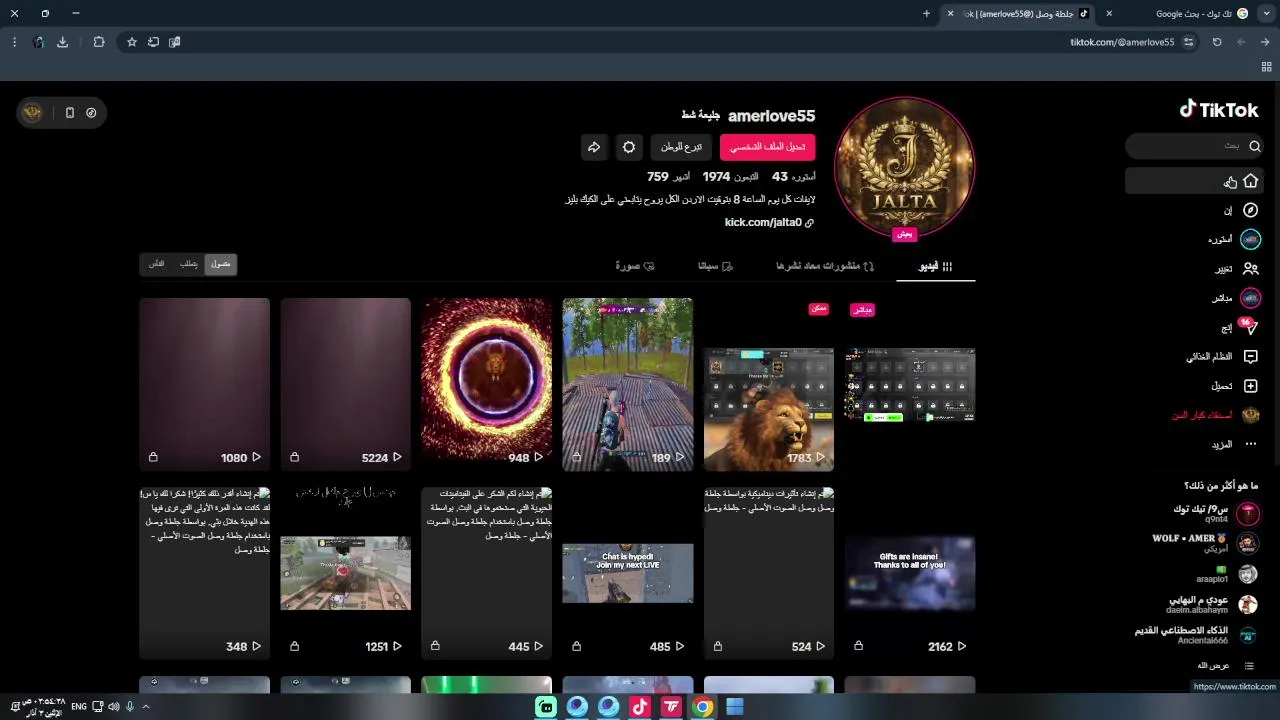Click the browser address bar tiktok.com/@amerlove55

pos(1122,42)
